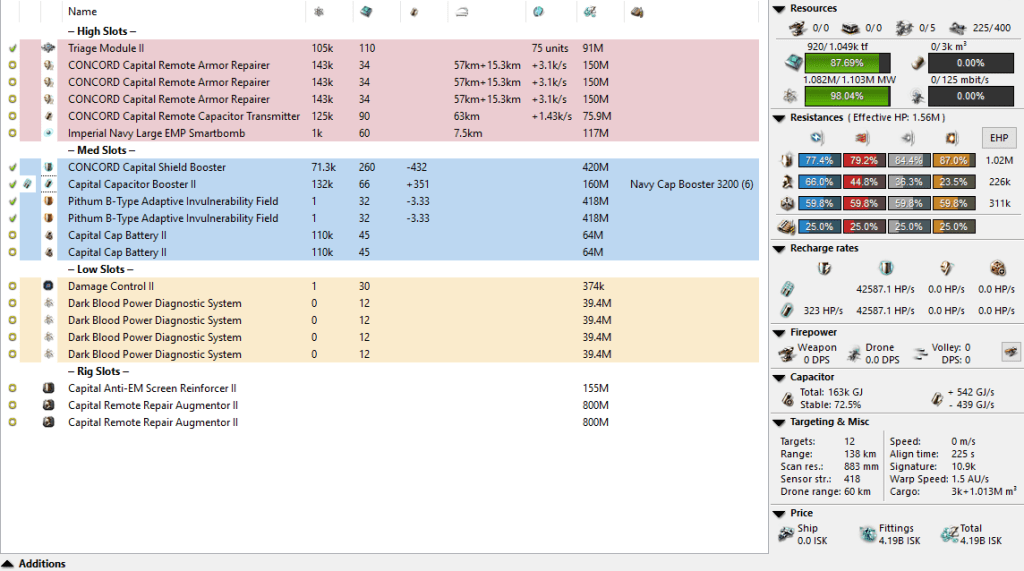Image resolution: width=1024 pixels, height=571 pixels.
Task: Click the 'Stable: 72.5%' capacitor value
Action: (831, 404)
